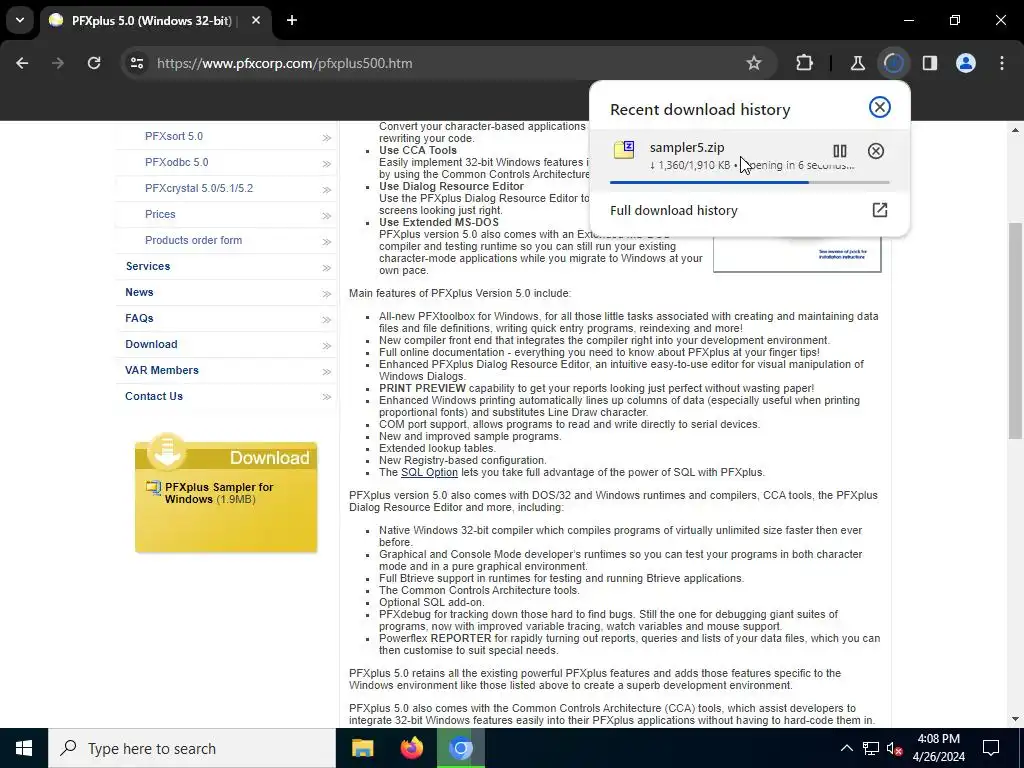
Task: Click the chevron next to Prices
Action: click(x=327, y=216)
